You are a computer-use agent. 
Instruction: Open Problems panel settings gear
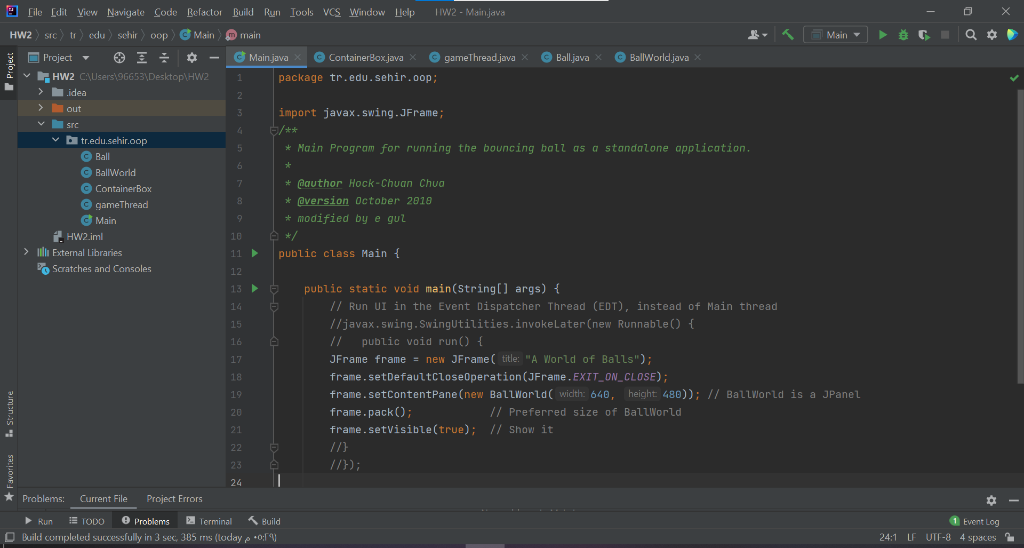pyautogui.click(x=991, y=500)
